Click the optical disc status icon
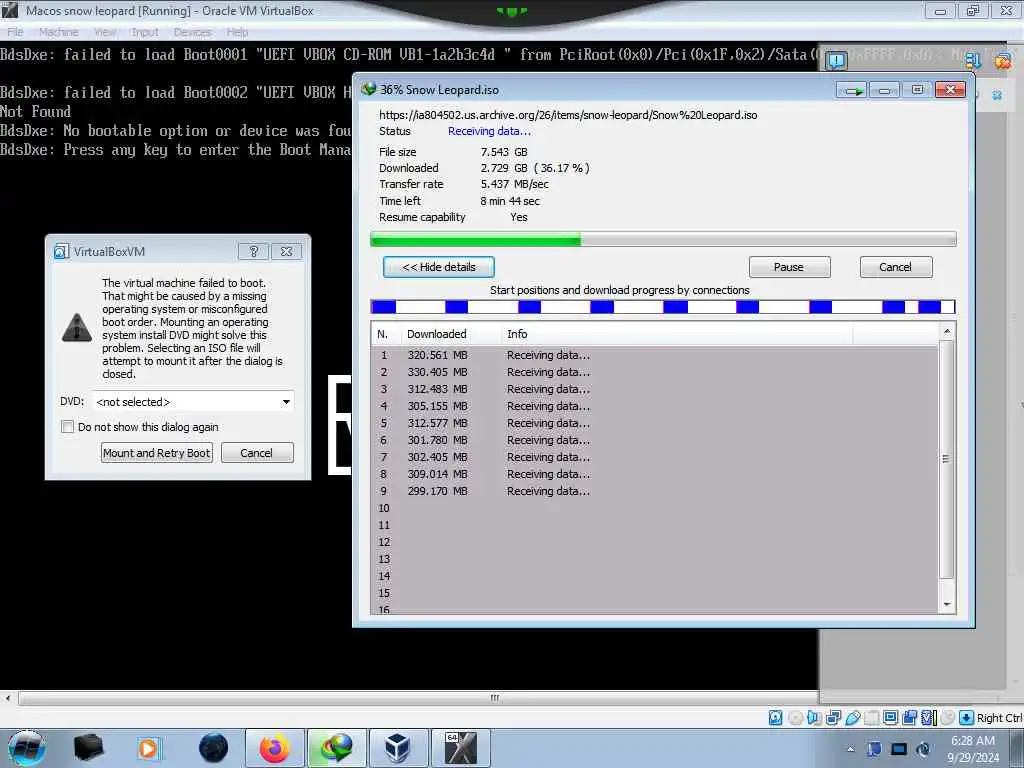Viewport: 1024px width, 768px height. click(x=795, y=718)
